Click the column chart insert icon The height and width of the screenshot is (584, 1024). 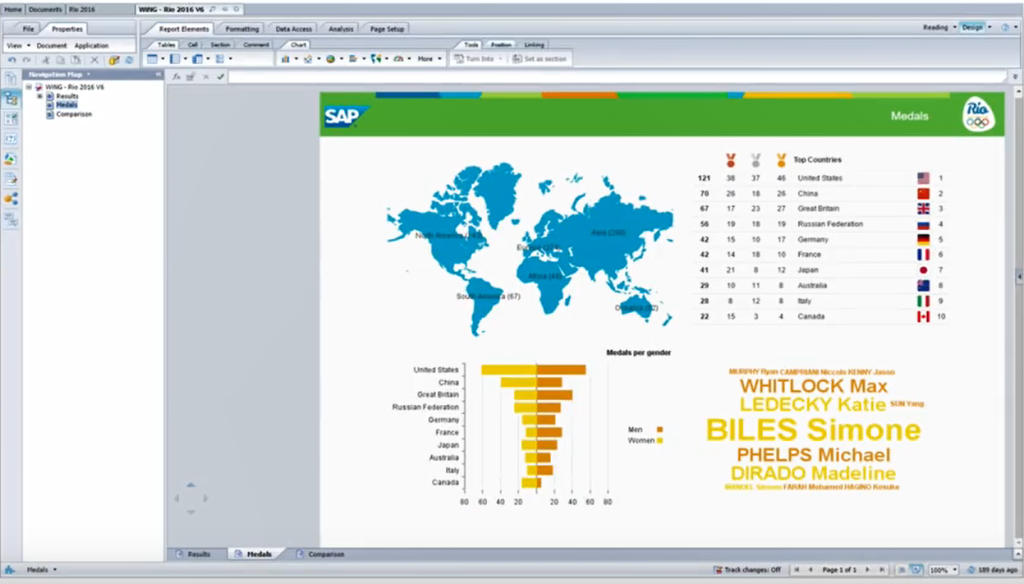click(285, 59)
